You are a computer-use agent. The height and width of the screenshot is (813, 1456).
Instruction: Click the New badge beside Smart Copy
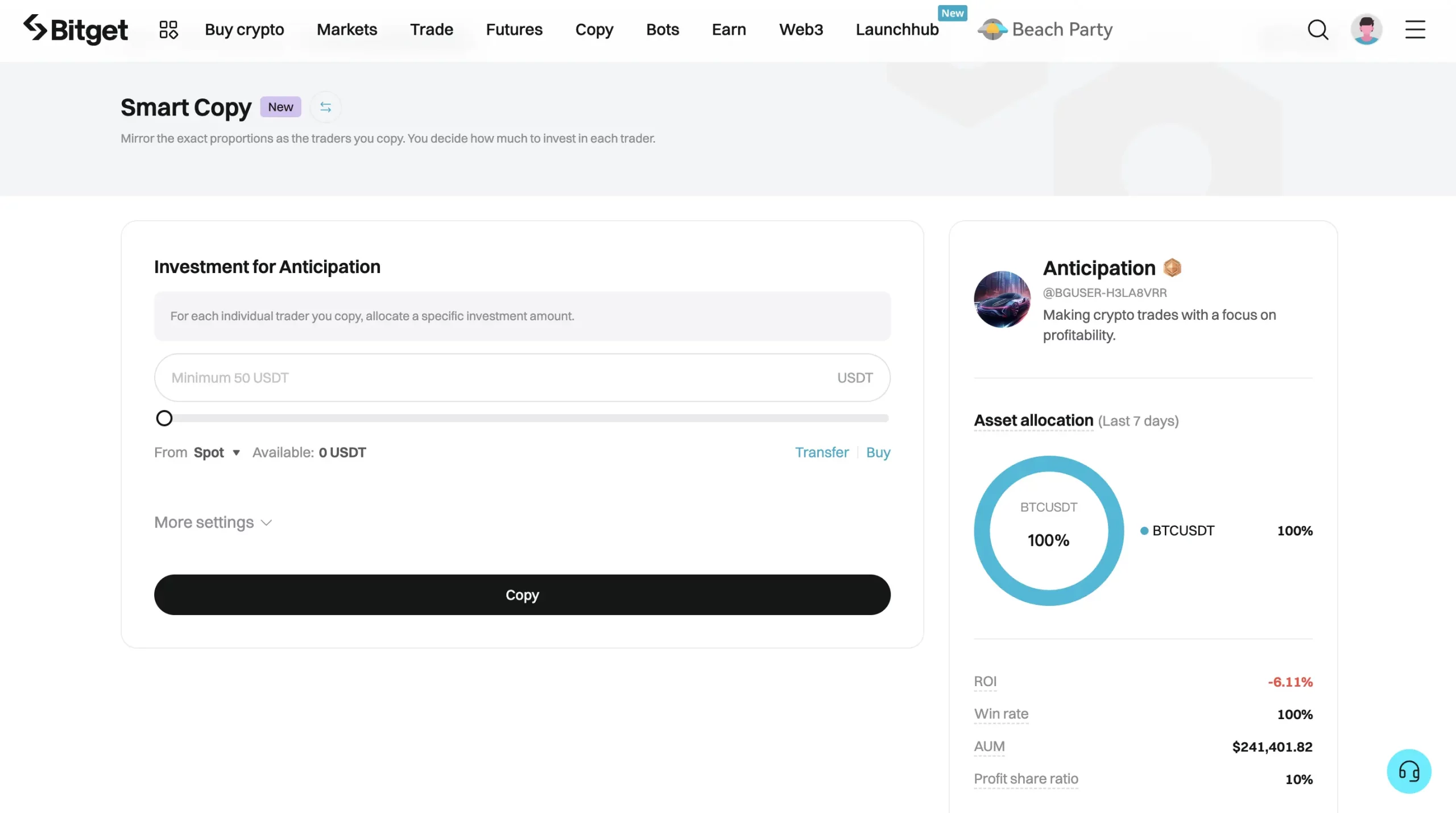280,107
